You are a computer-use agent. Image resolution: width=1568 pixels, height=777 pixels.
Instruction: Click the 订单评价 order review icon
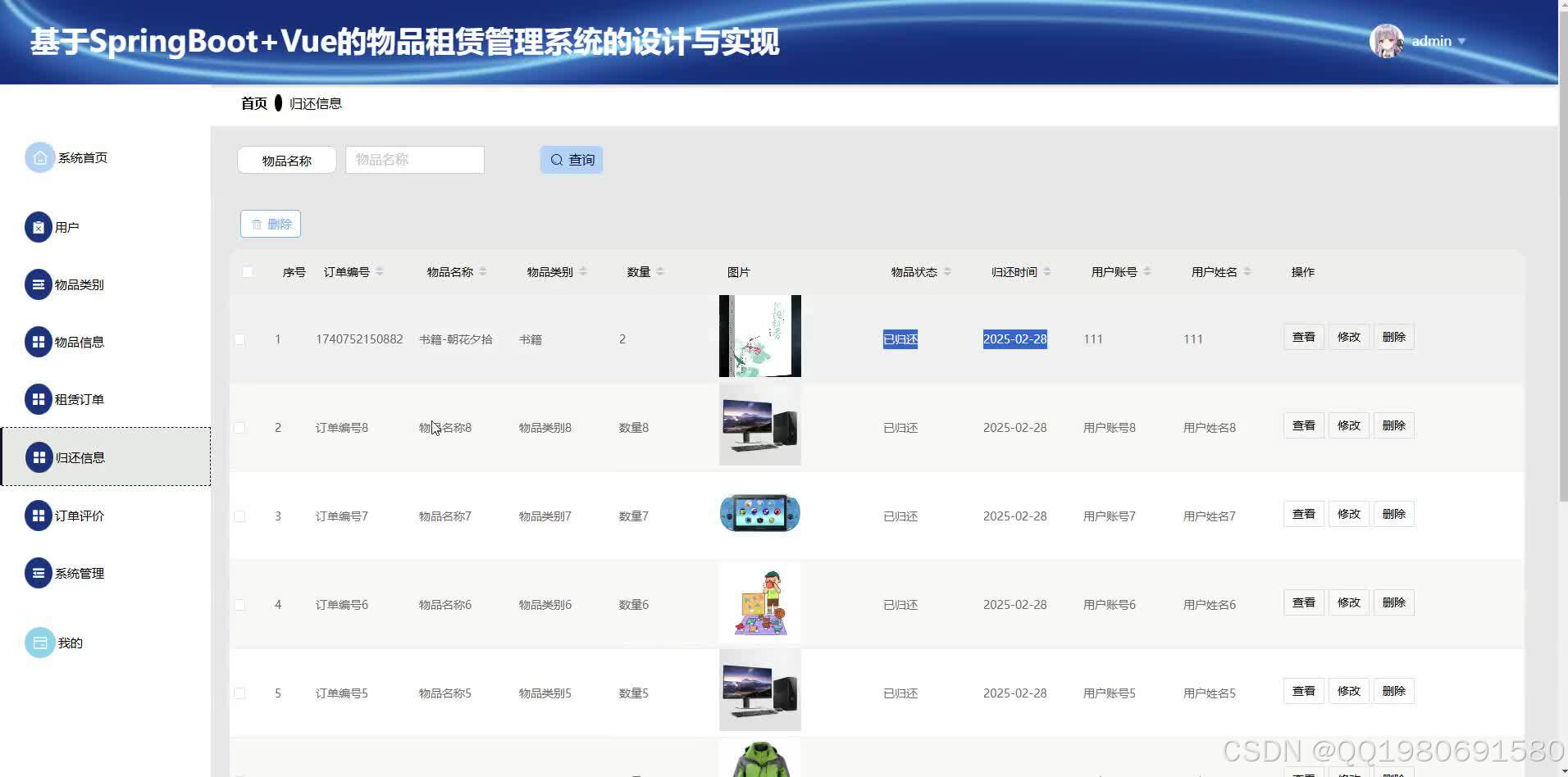(39, 516)
